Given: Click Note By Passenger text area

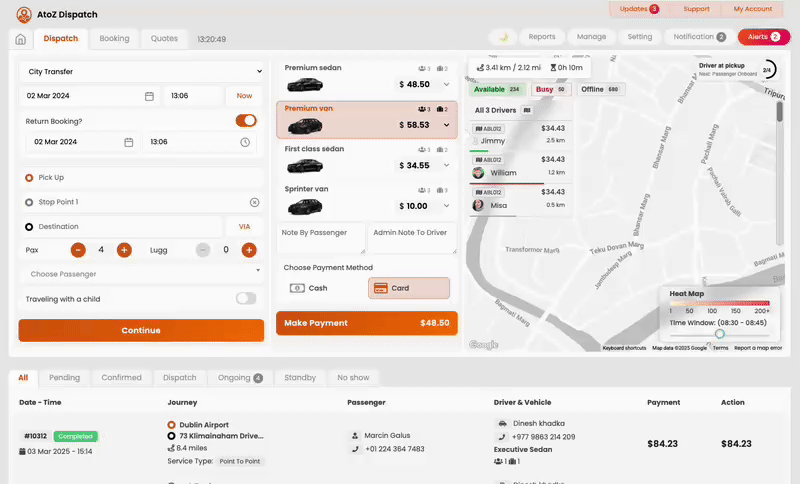Looking at the screenshot, I should (x=321, y=239).
